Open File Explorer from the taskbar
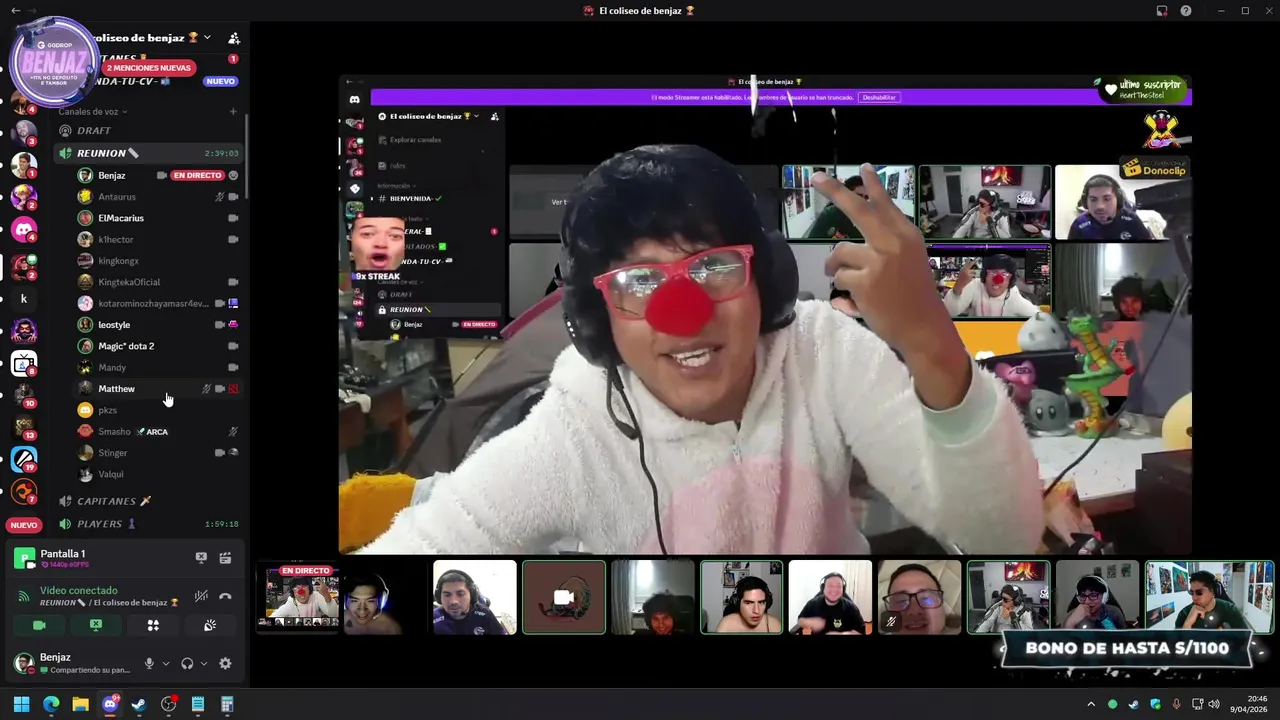Viewport: 1280px width, 720px height. click(80, 704)
